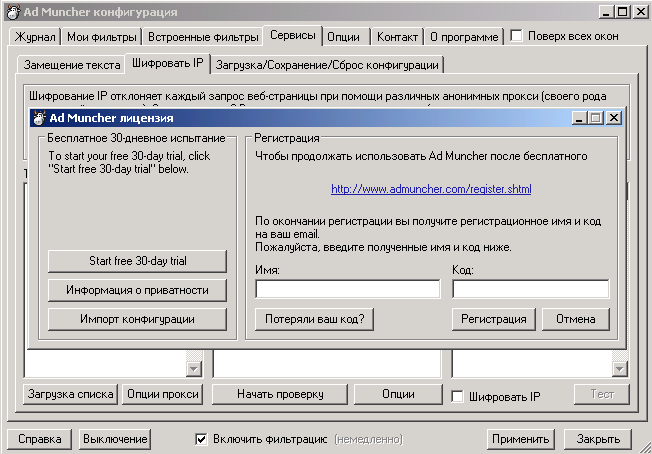This screenshot has width=652, height=454.
Task: Click the Регистрация button
Action: [494, 319]
